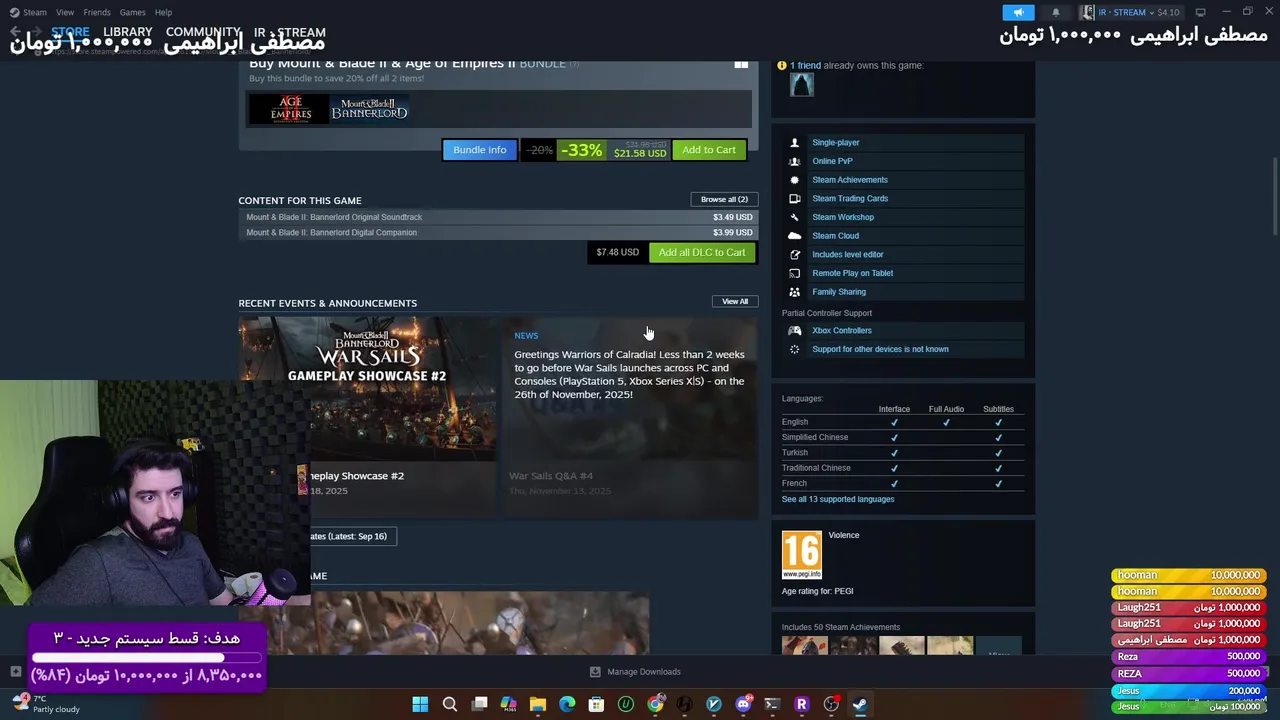Open the Steam announcements megaphone button
Screen dimensions: 1280x720
point(1018,12)
